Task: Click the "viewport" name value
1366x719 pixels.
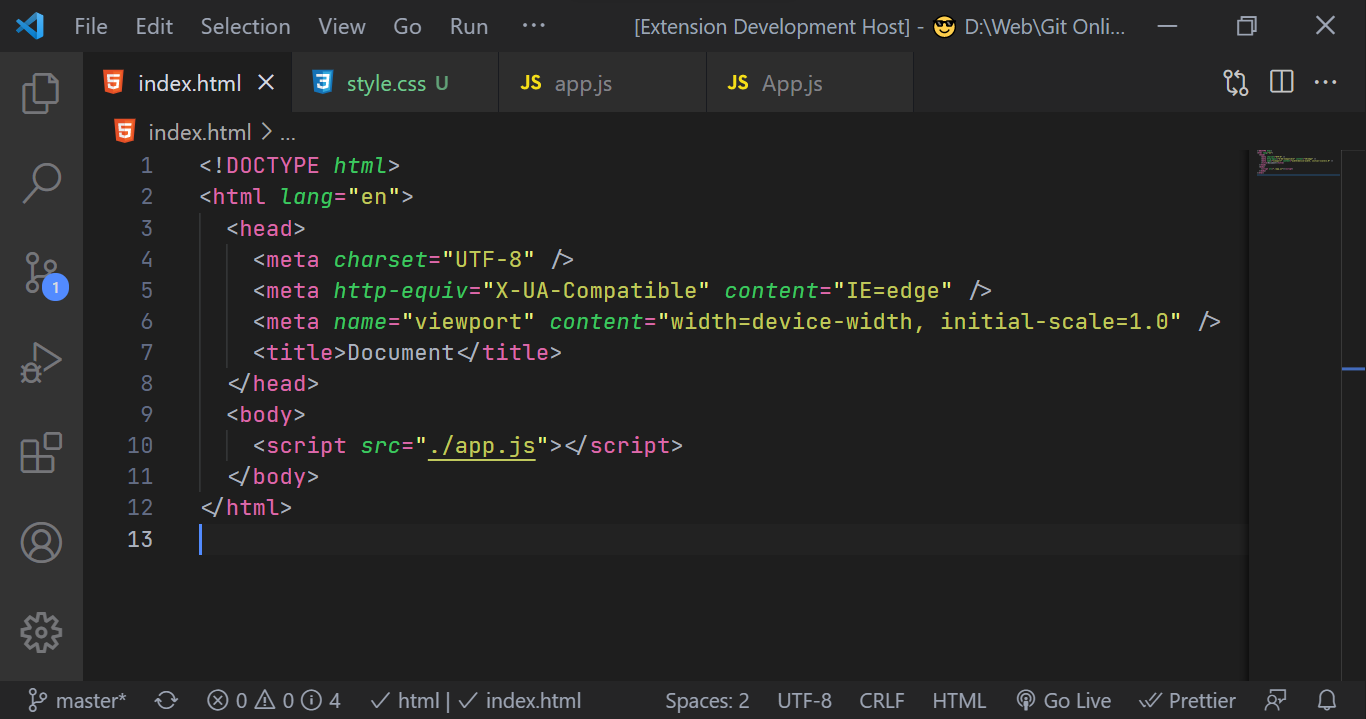Action: pyautogui.click(x=469, y=321)
